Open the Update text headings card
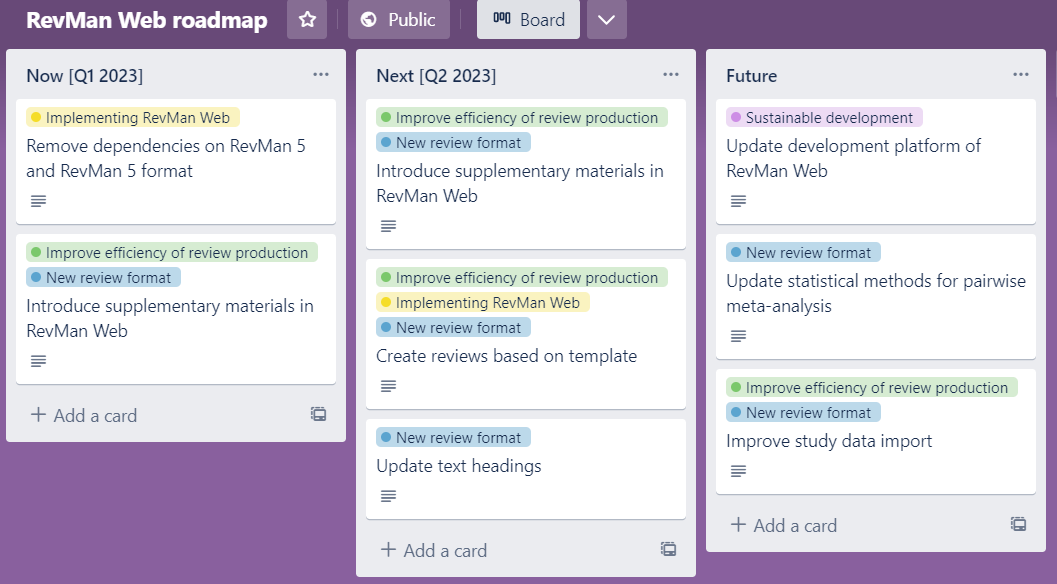The height and width of the screenshot is (584, 1057). [458, 466]
